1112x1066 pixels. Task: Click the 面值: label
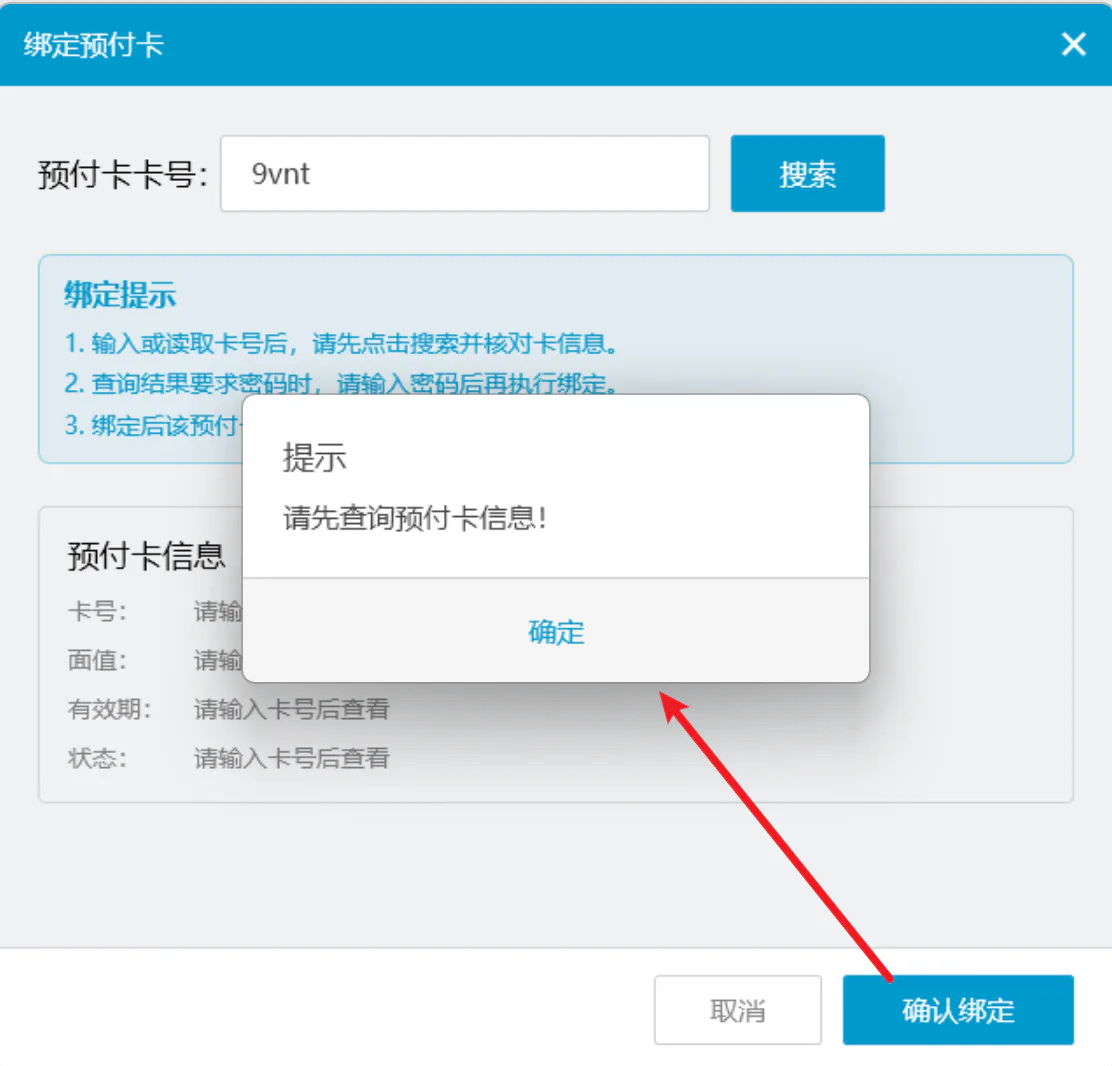(97, 660)
